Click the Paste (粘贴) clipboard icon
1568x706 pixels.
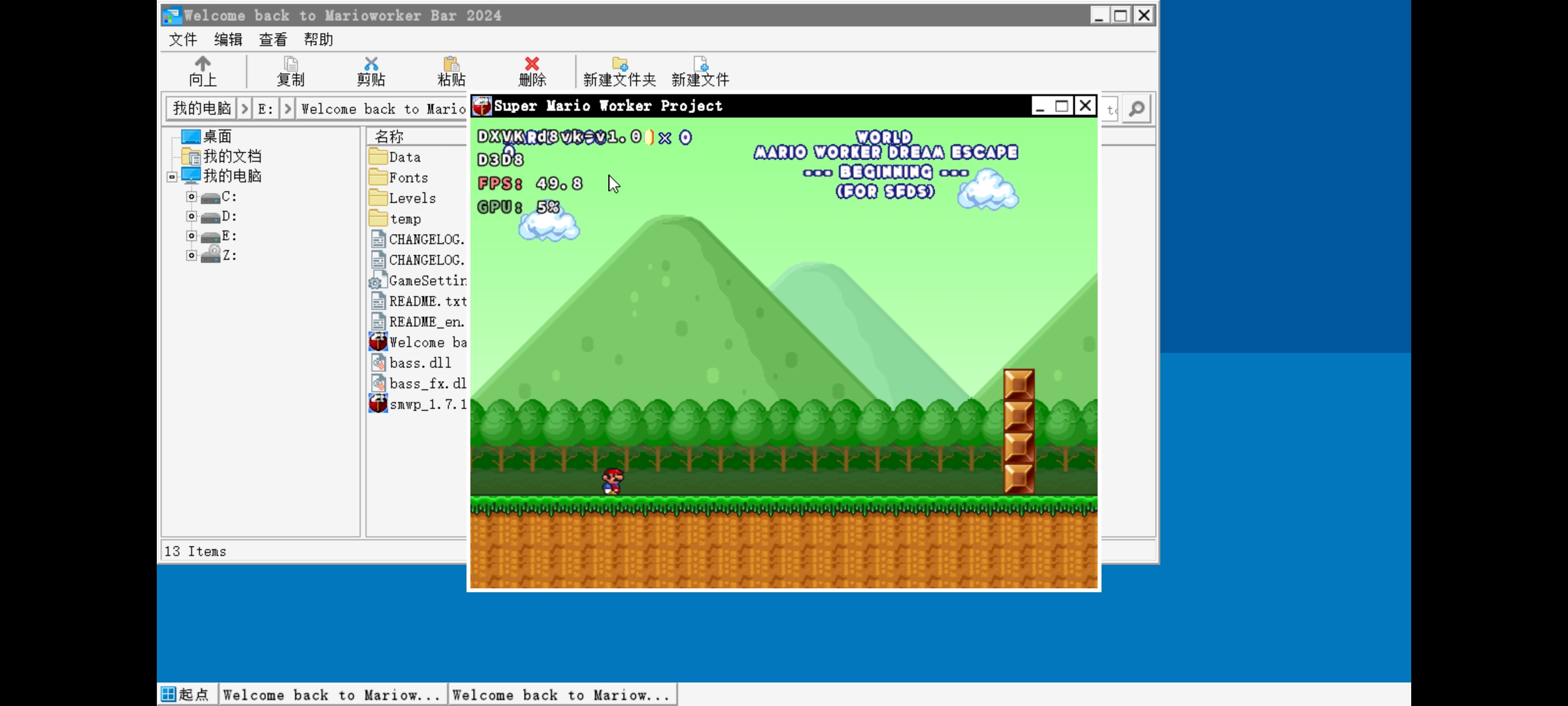click(x=451, y=63)
